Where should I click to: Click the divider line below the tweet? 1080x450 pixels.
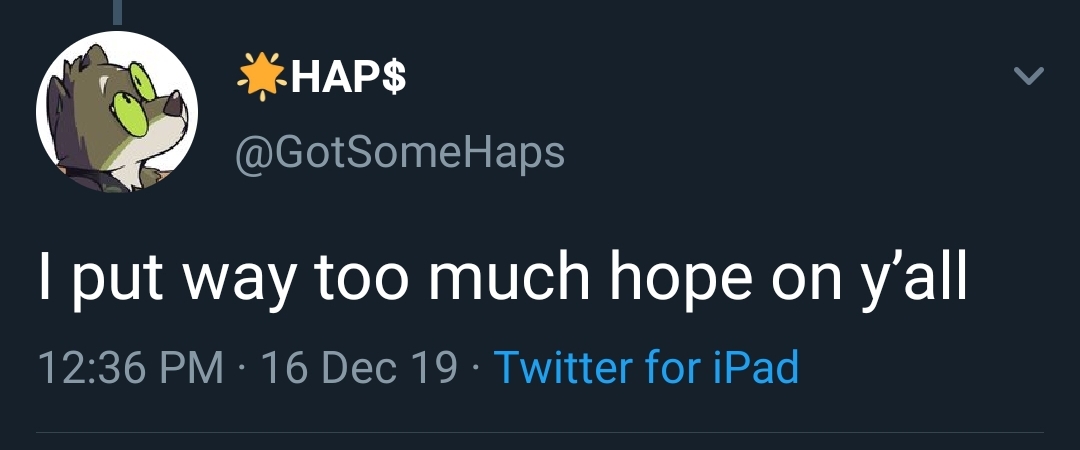540,433
